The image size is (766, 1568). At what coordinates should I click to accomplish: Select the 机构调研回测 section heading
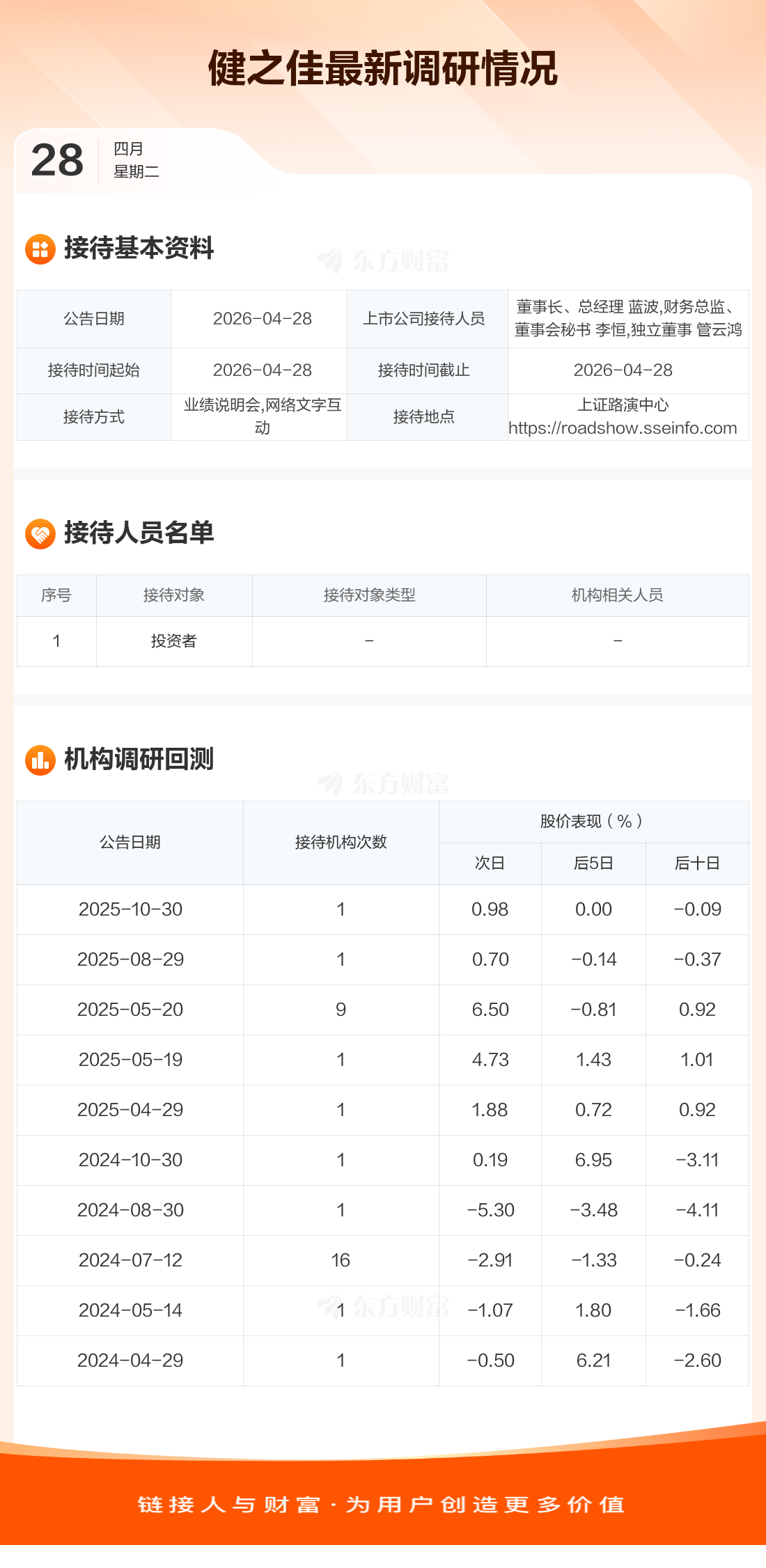coord(139,759)
